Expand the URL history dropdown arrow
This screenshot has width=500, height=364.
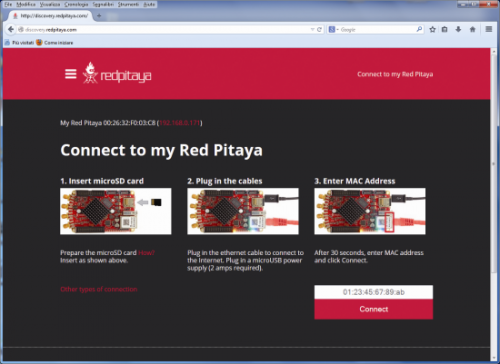pos(312,30)
